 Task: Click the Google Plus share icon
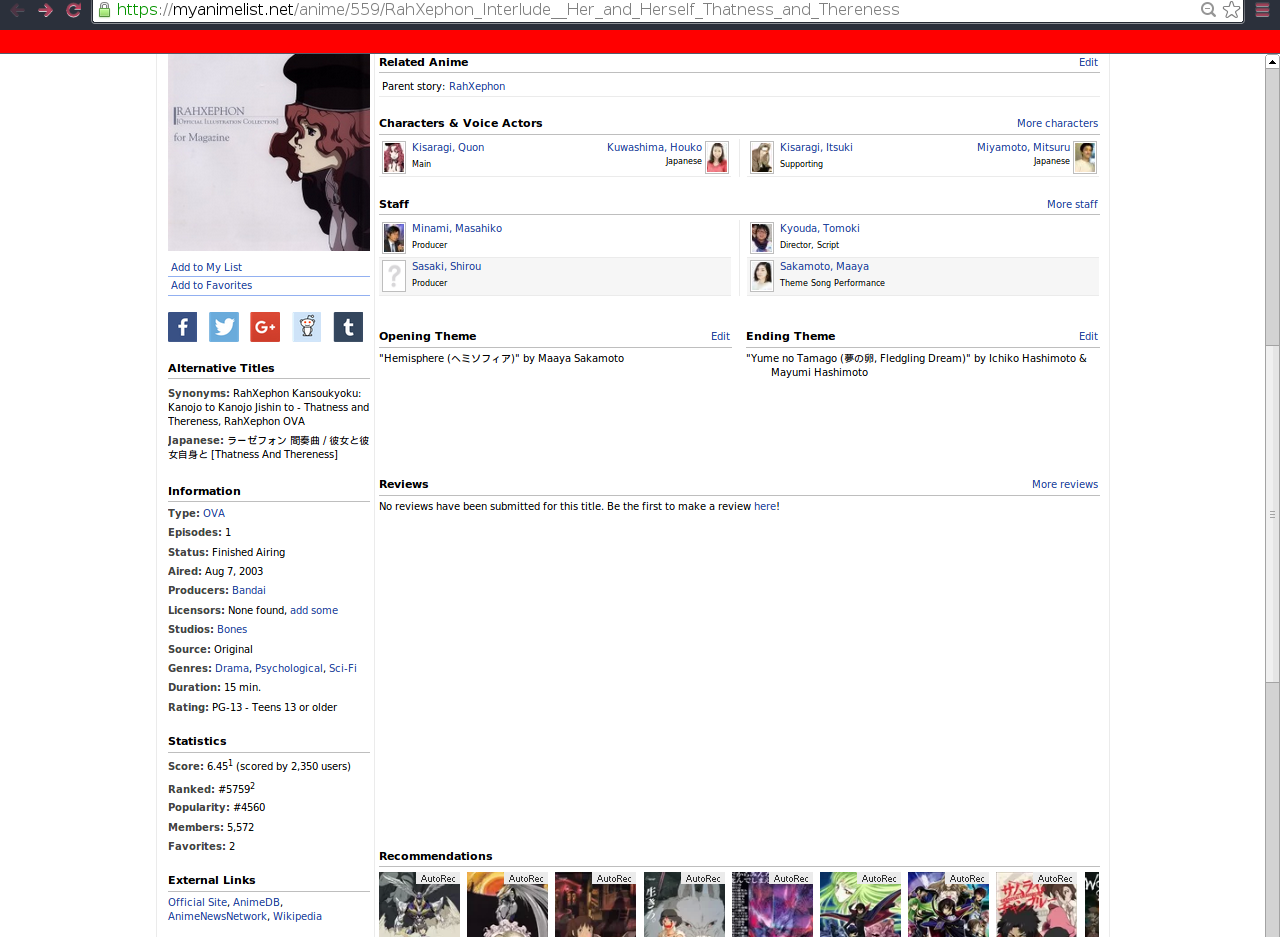coord(265,327)
